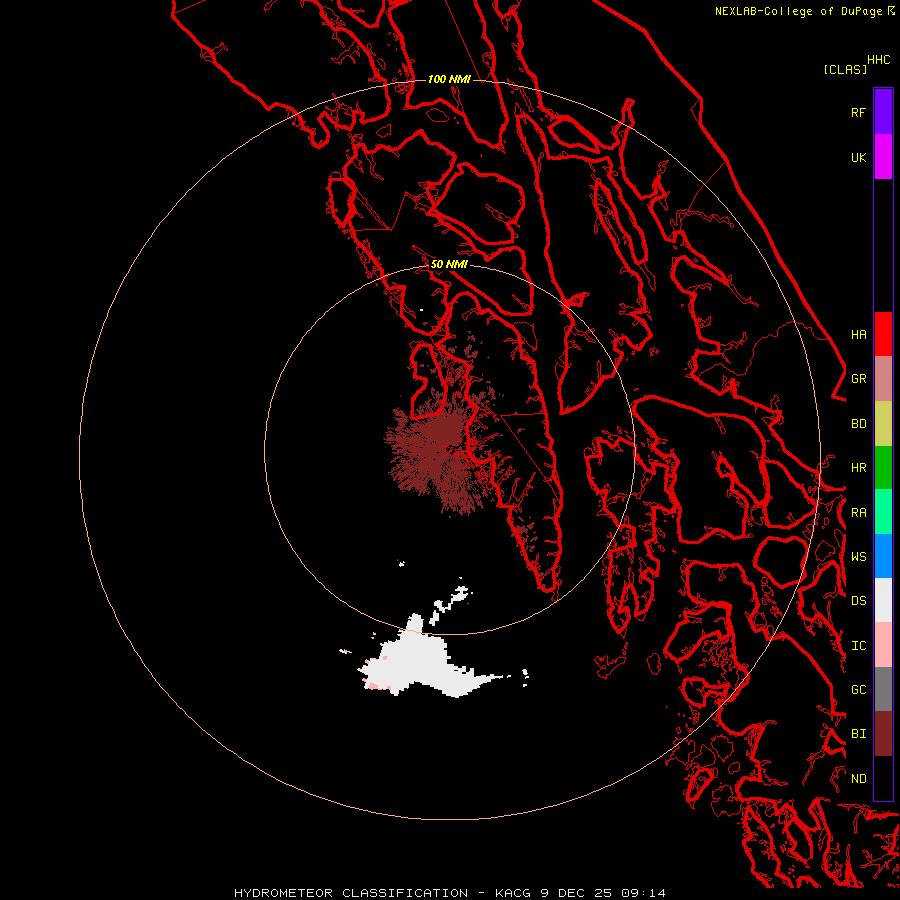The height and width of the screenshot is (900, 900).
Task: Click the [CLAS] units label
Action: pos(845,69)
